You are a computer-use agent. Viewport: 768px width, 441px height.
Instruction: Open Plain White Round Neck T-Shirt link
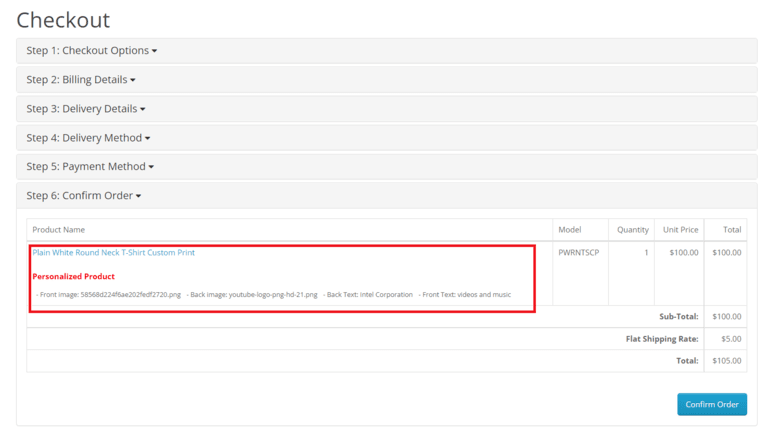coord(113,253)
